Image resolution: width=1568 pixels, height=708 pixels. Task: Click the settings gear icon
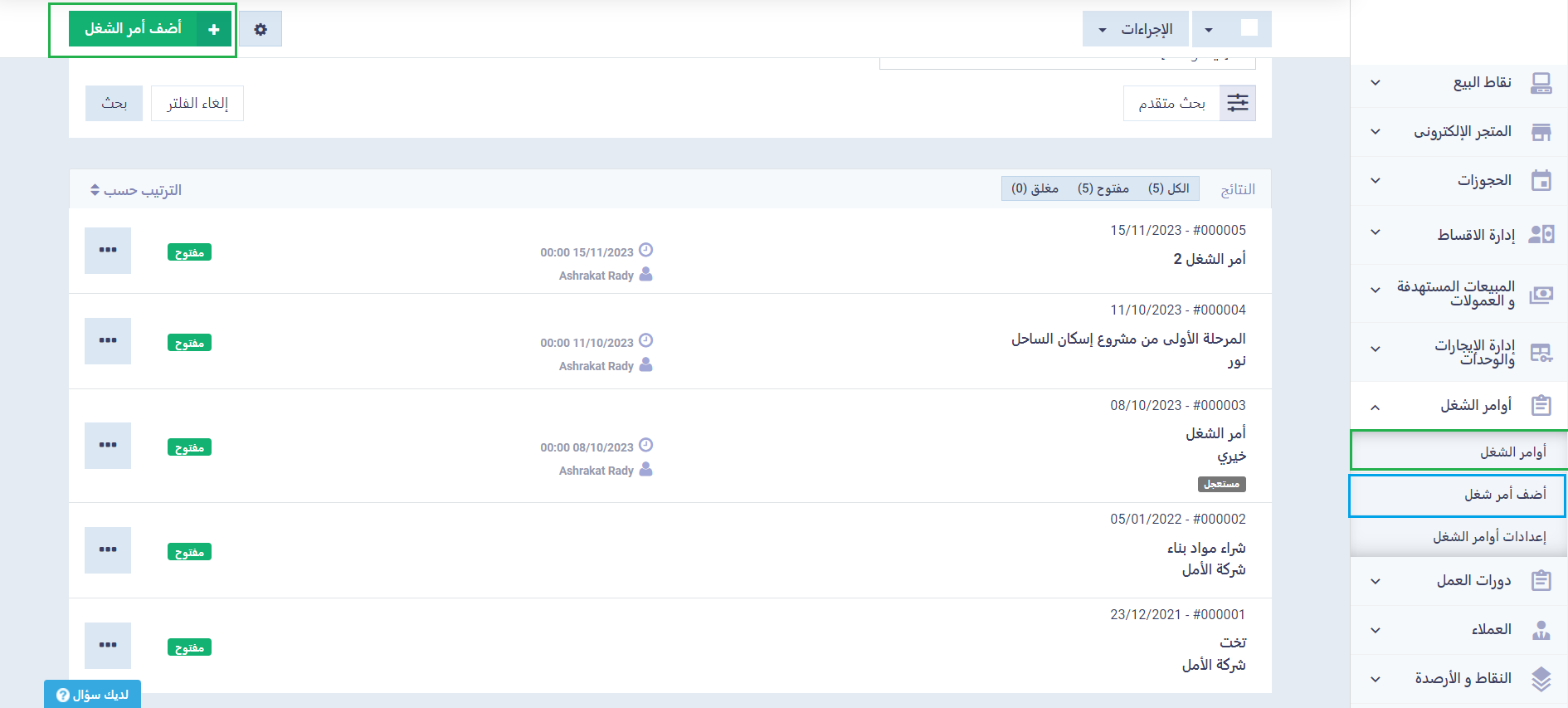point(261,29)
